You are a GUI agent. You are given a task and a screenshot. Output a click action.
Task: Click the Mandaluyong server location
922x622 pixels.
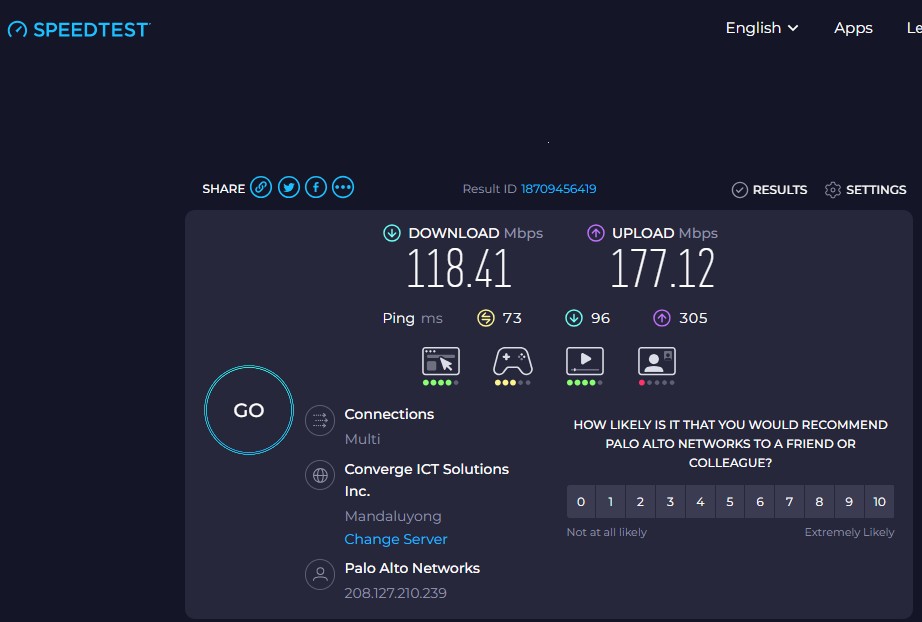coord(393,516)
